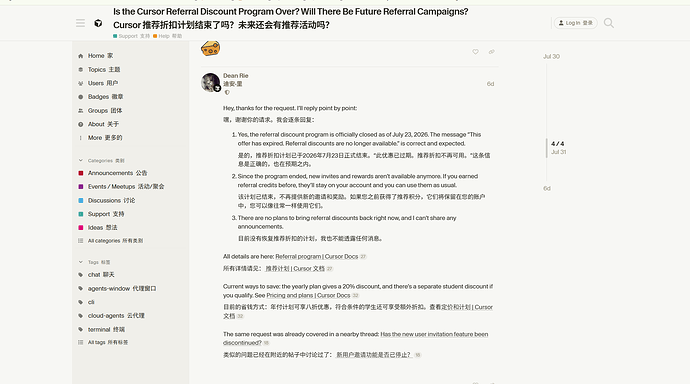Open Referral program | Cursor Docs link

tap(316, 256)
